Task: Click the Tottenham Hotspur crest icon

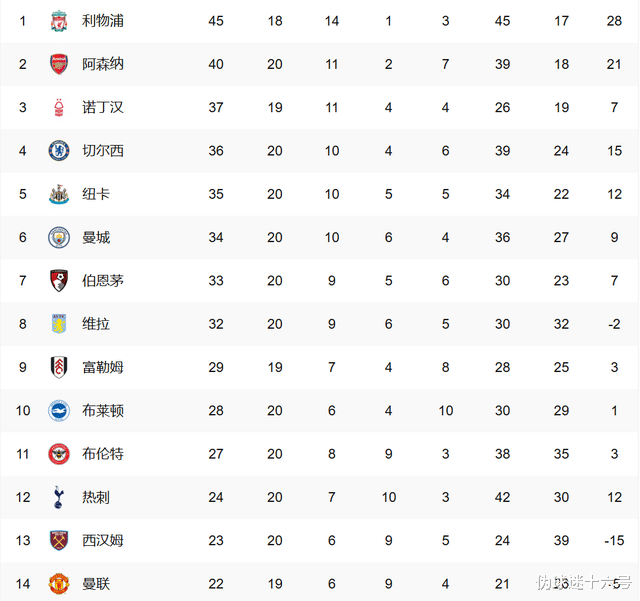Action: click(59, 497)
